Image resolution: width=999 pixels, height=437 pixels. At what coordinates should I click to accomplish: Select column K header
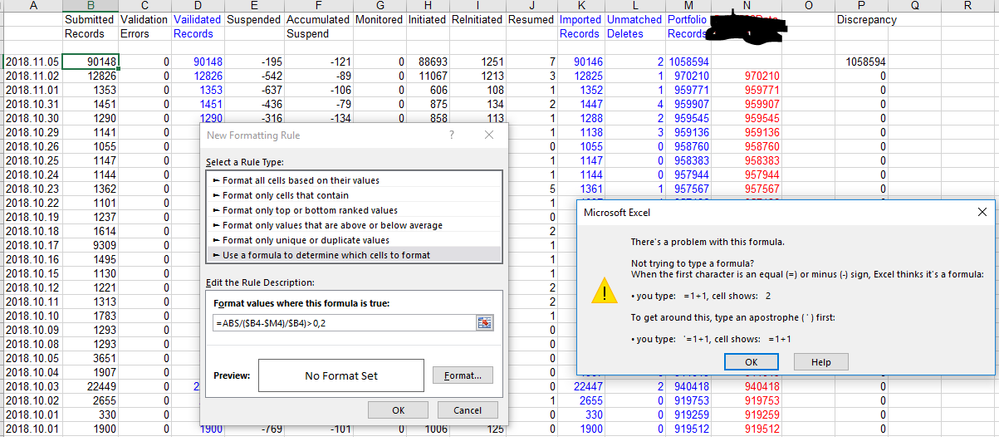pyautogui.click(x=580, y=6)
